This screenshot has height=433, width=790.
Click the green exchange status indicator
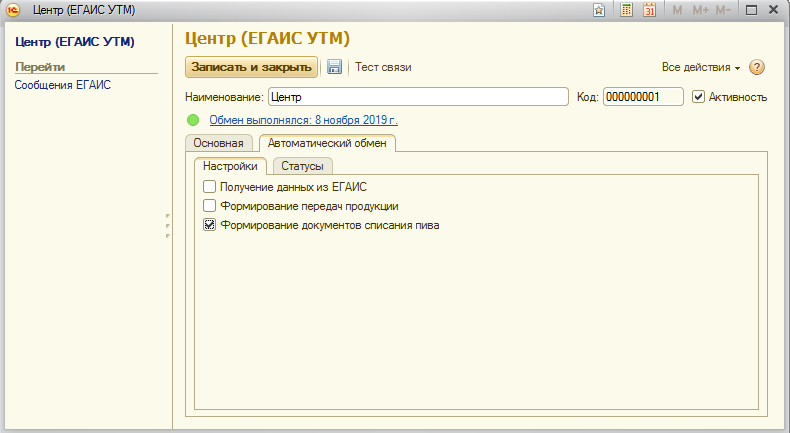(x=193, y=120)
